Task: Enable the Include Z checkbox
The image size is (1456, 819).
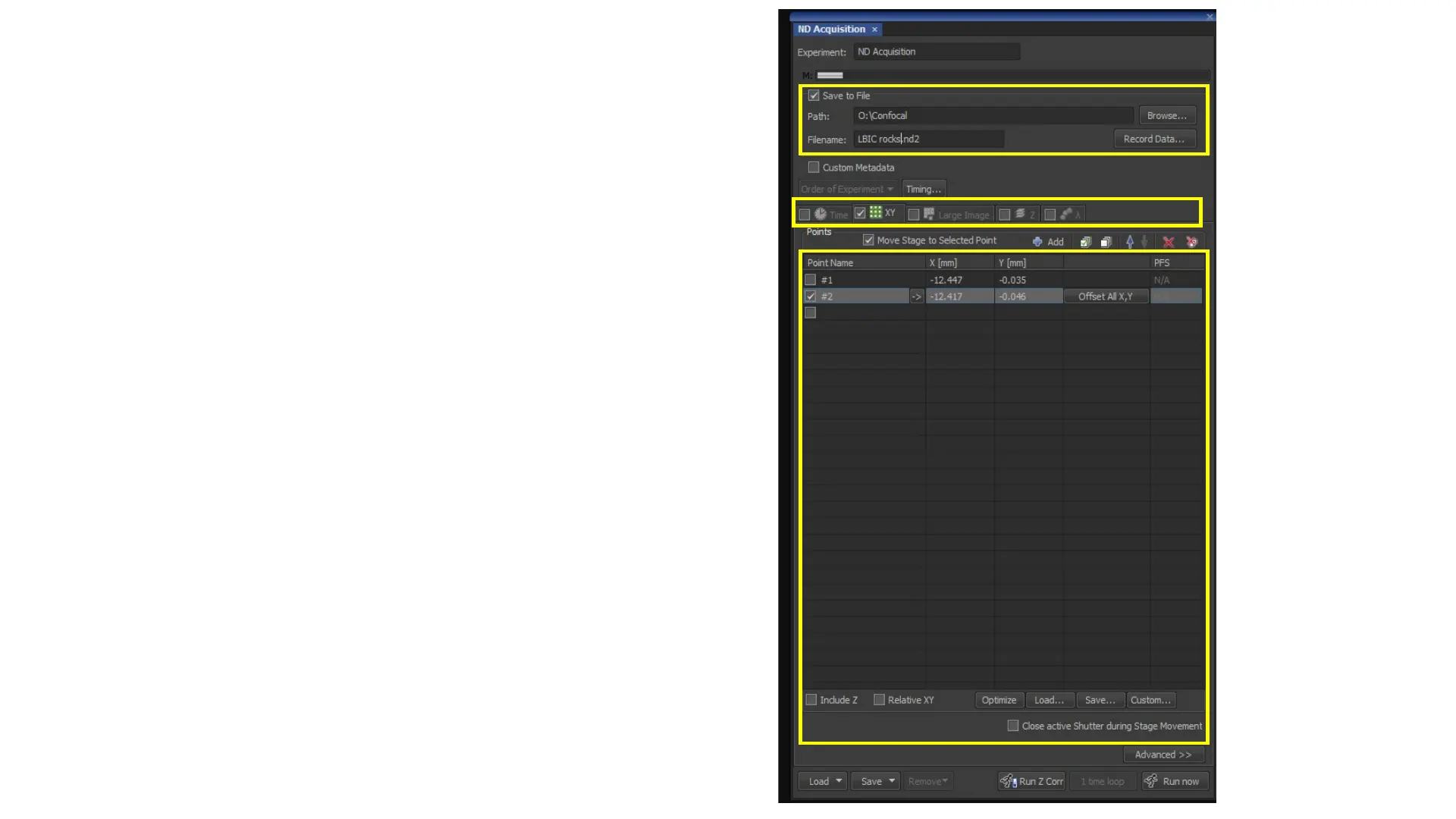Action: tap(811, 700)
